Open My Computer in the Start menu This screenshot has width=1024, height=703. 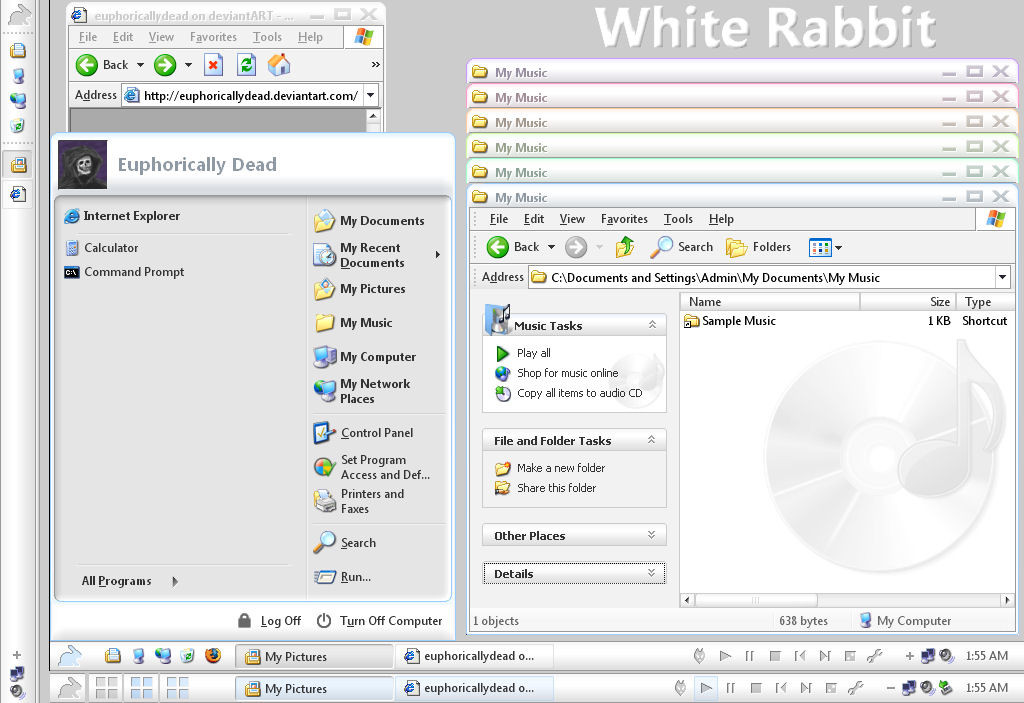click(365, 357)
